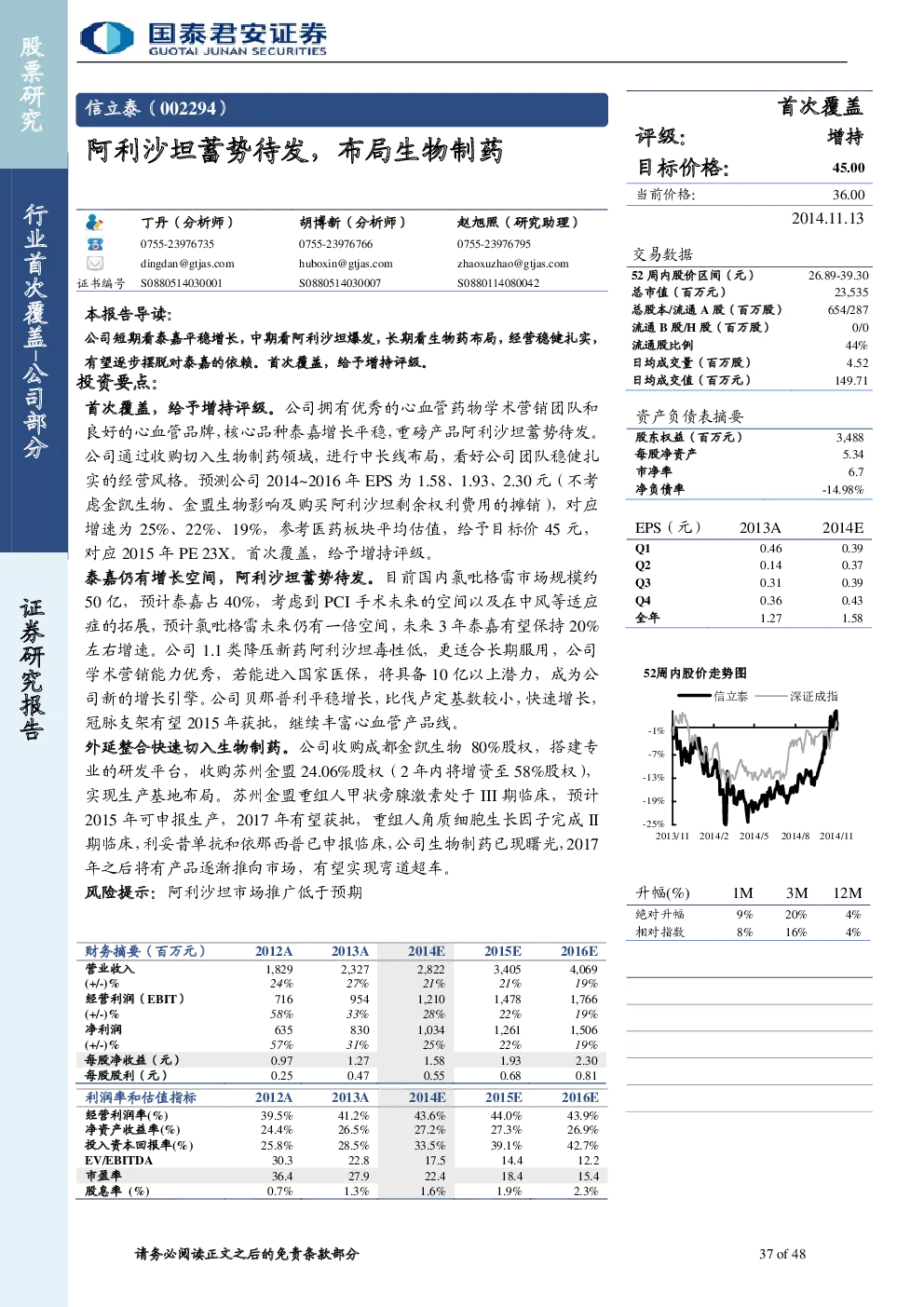Click total market value 23,535
The width and height of the screenshot is (924, 1307).
click(x=850, y=293)
